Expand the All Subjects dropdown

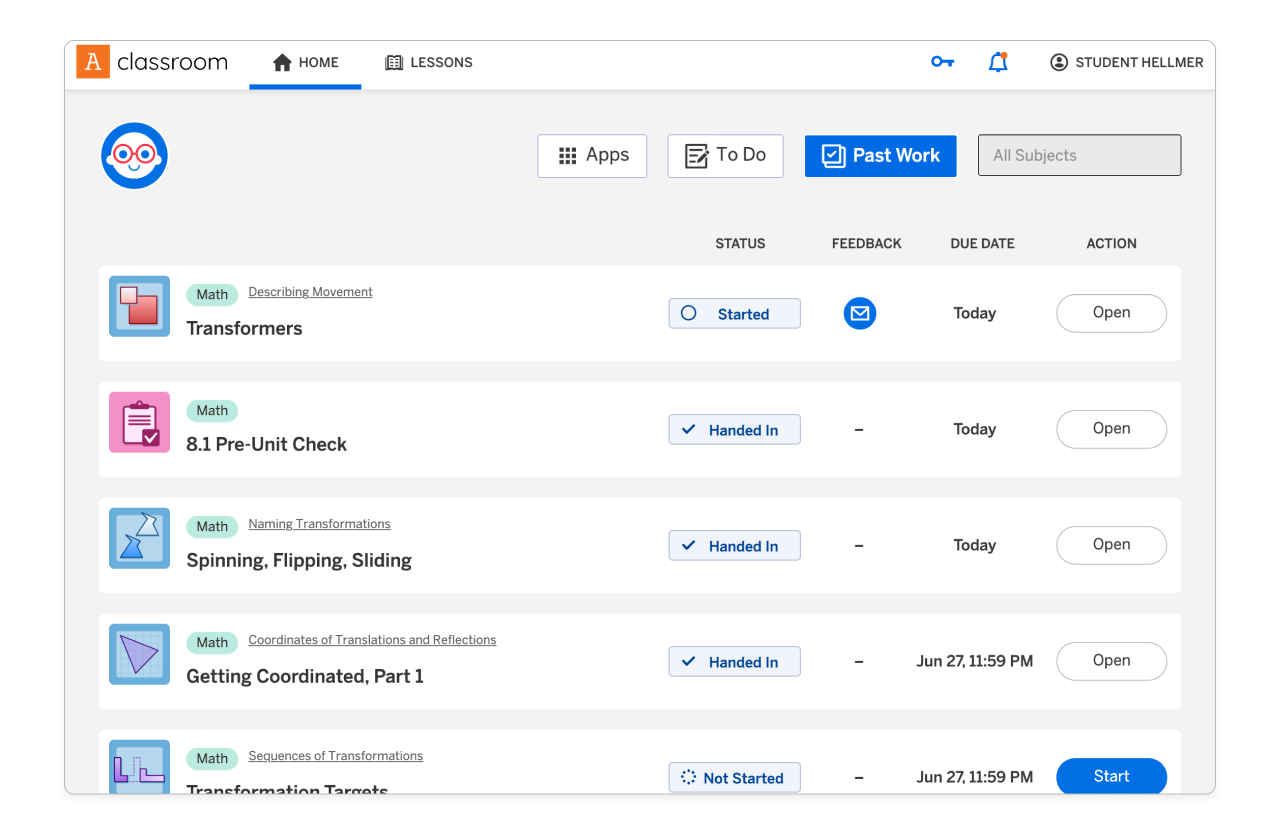click(x=1079, y=156)
